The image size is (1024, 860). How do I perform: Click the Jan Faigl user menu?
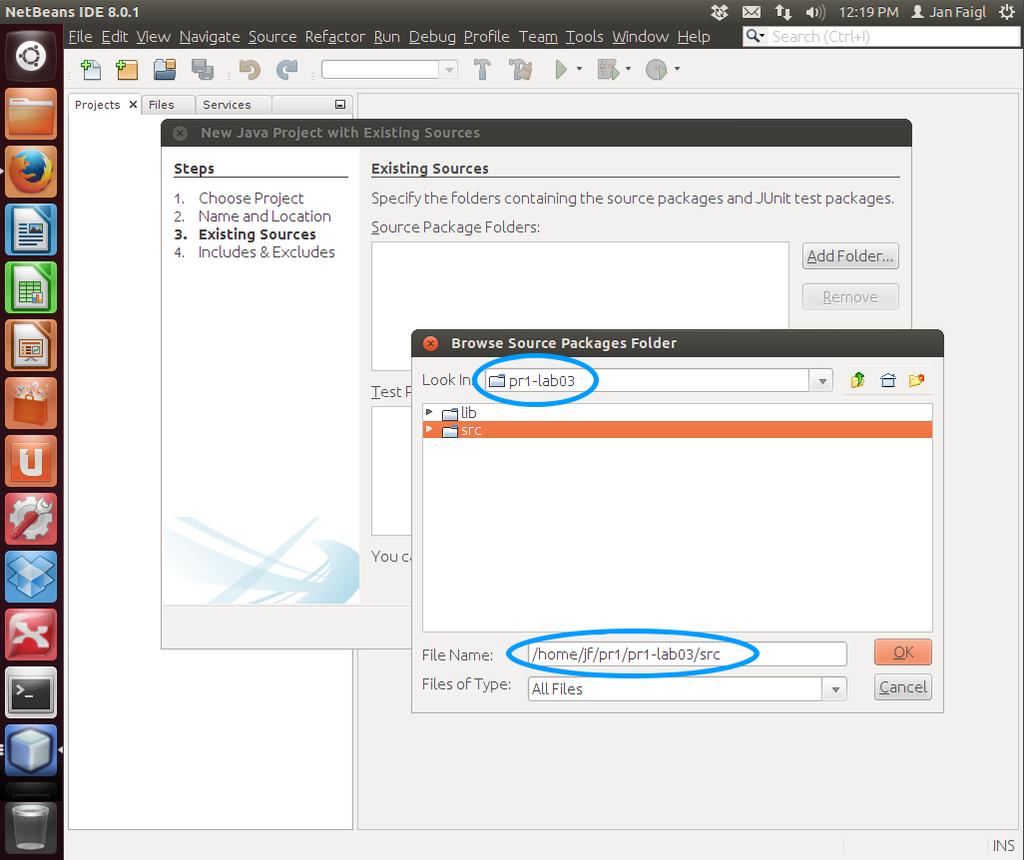pyautogui.click(x=948, y=12)
